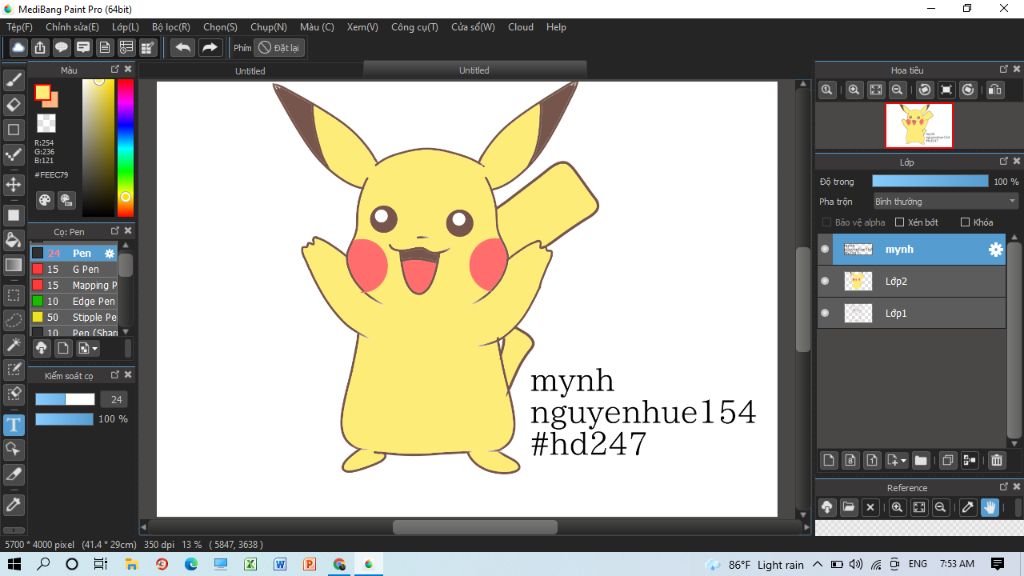Image resolution: width=1024 pixels, height=576 pixels.
Task: Click the Undo arrow in the toolbar
Action: tap(183, 48)
